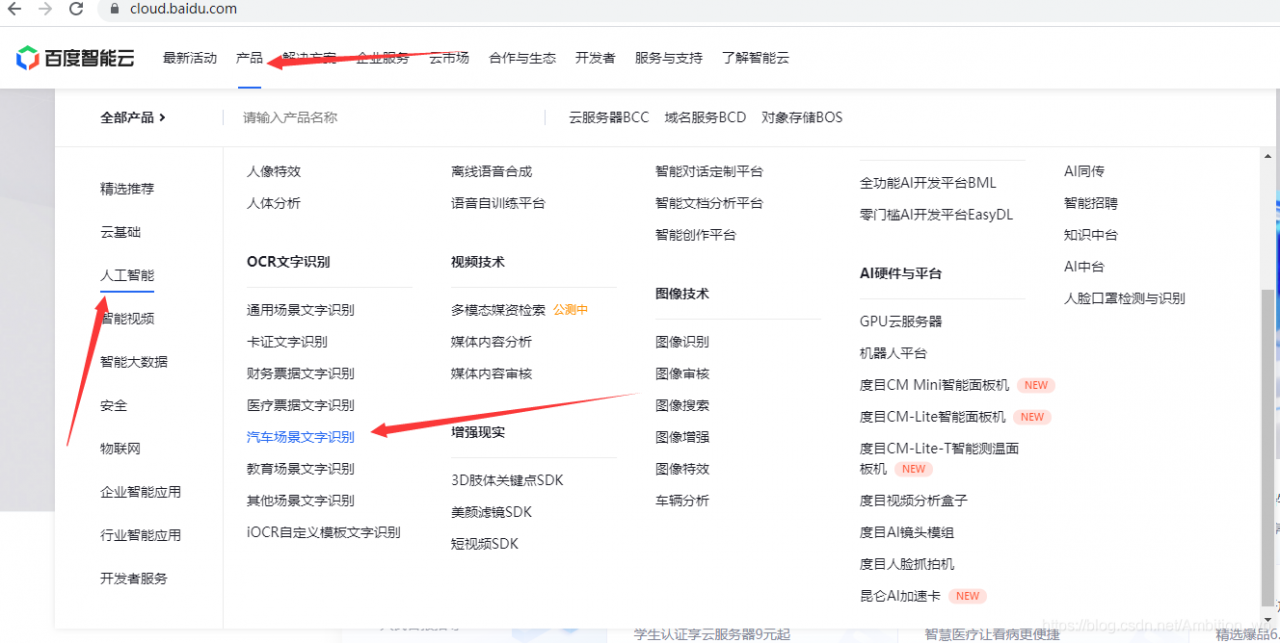
Task: Click the browser back arrow
Action: click(14, 9)
